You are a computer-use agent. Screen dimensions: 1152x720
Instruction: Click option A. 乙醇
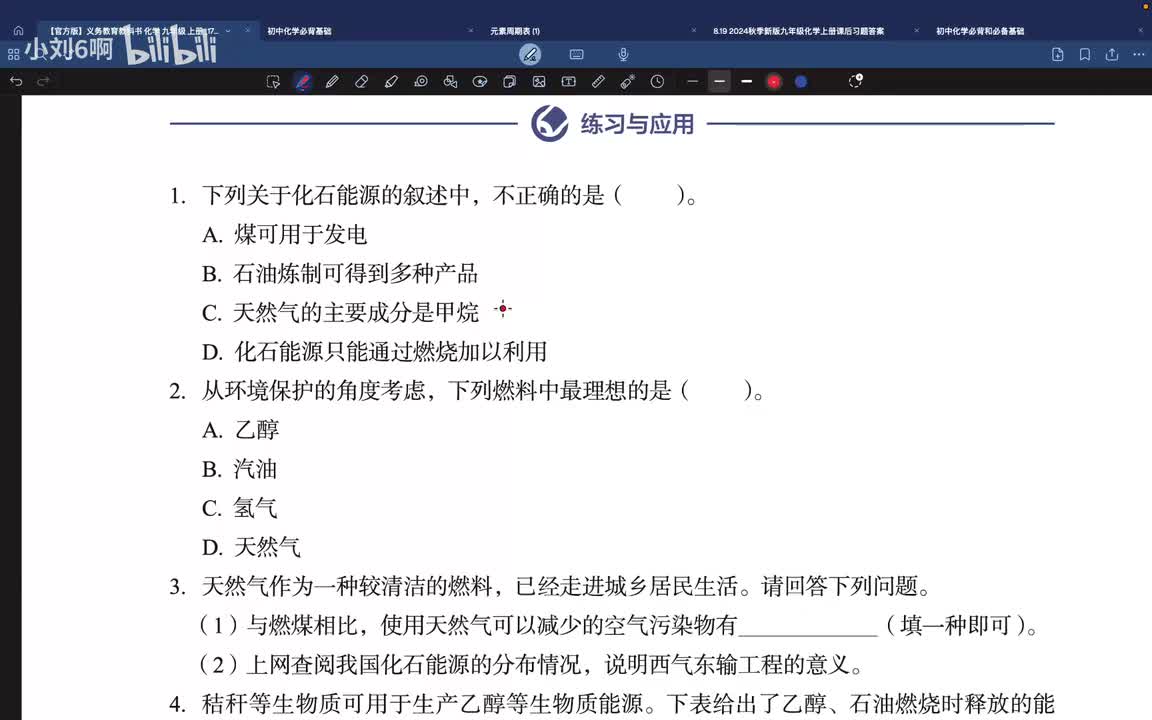[x=240, y=430]
